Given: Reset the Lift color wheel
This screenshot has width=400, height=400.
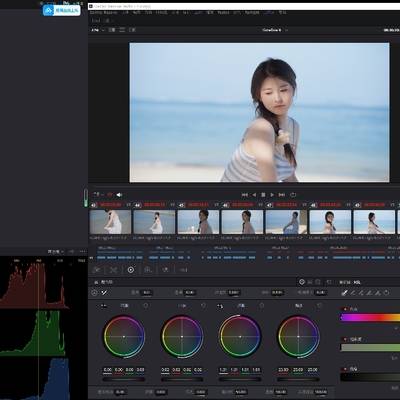Looking at the screenshot, I should tap(146, 305).
